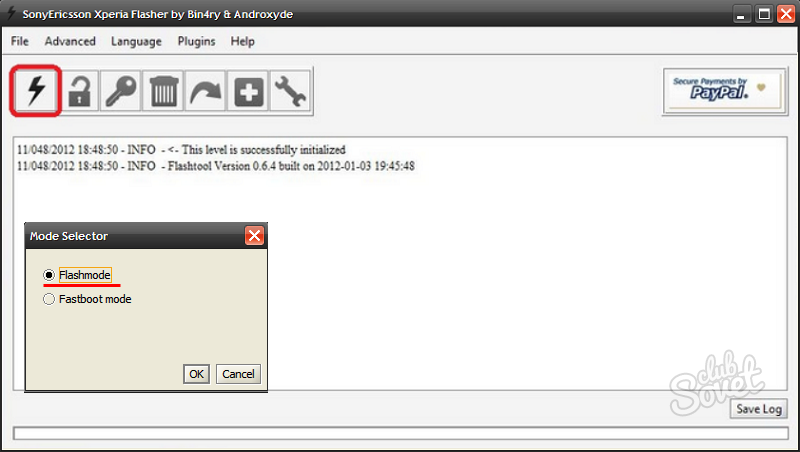Open the File menu
Viewport: 800px width, 452px height.
pyautogui.click(x=20, y=41)
